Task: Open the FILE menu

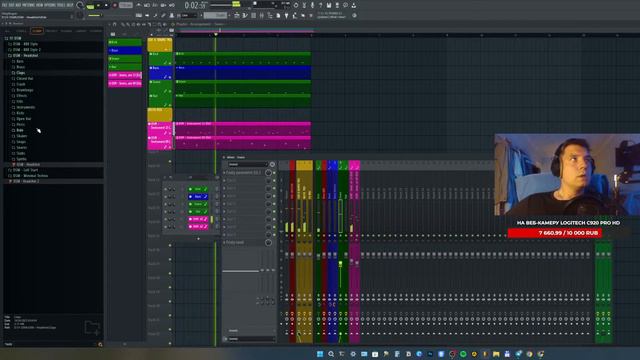Action: (x=4, y=5)
